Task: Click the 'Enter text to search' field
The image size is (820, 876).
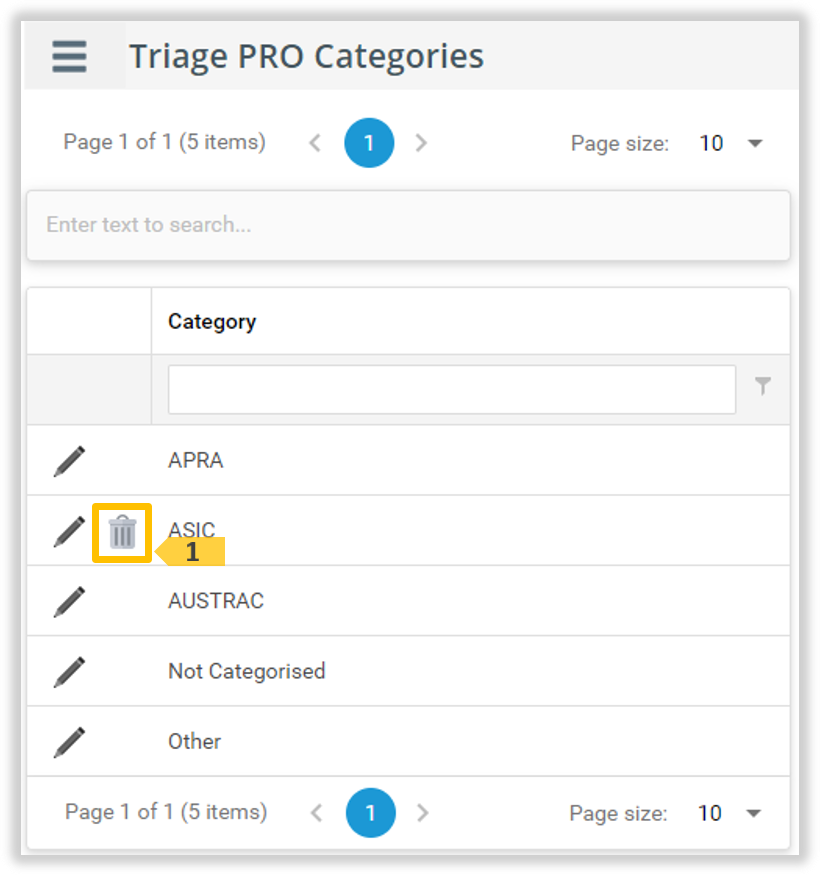Action: pos(408,225)
